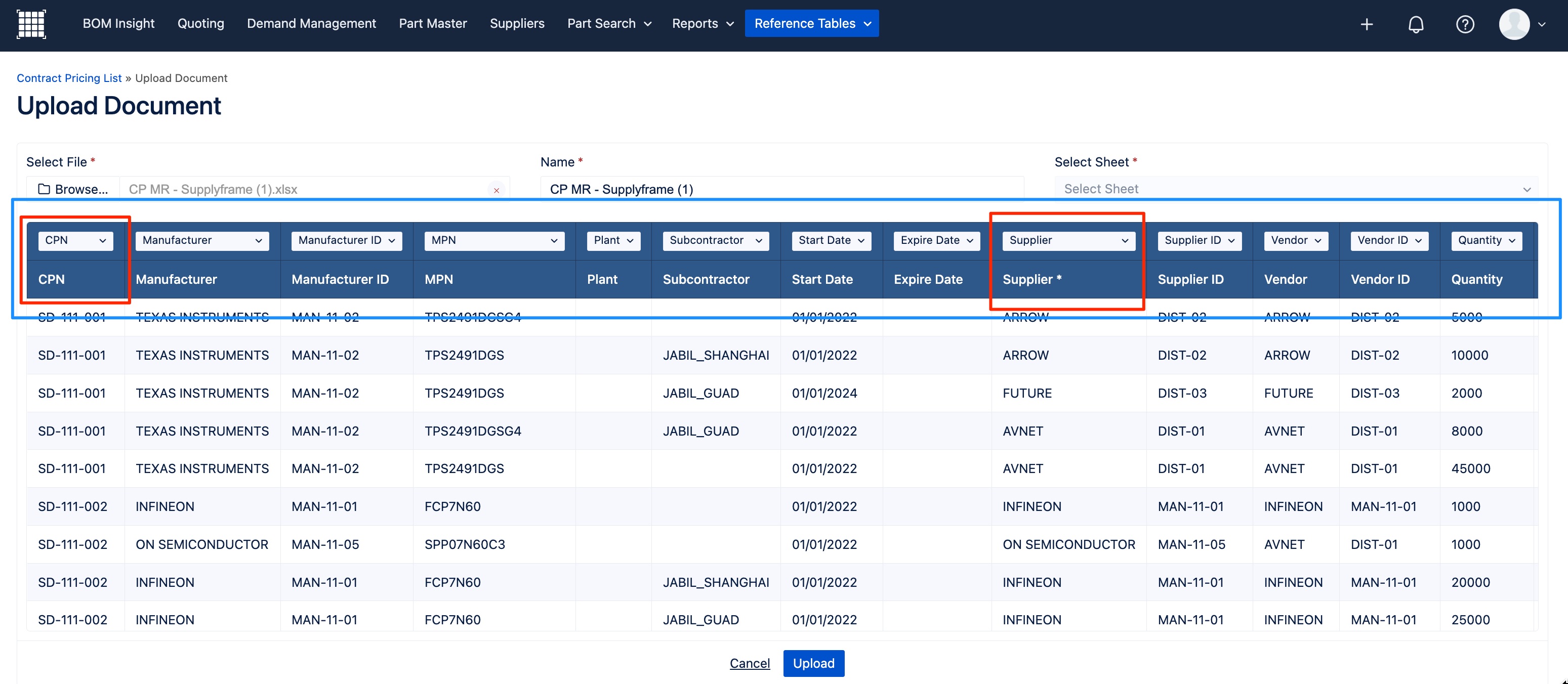The width and height of the screenshot is (1568, 684).
Task: Open the Subcontractor mapping dropdown
Action: coord(716,240)
